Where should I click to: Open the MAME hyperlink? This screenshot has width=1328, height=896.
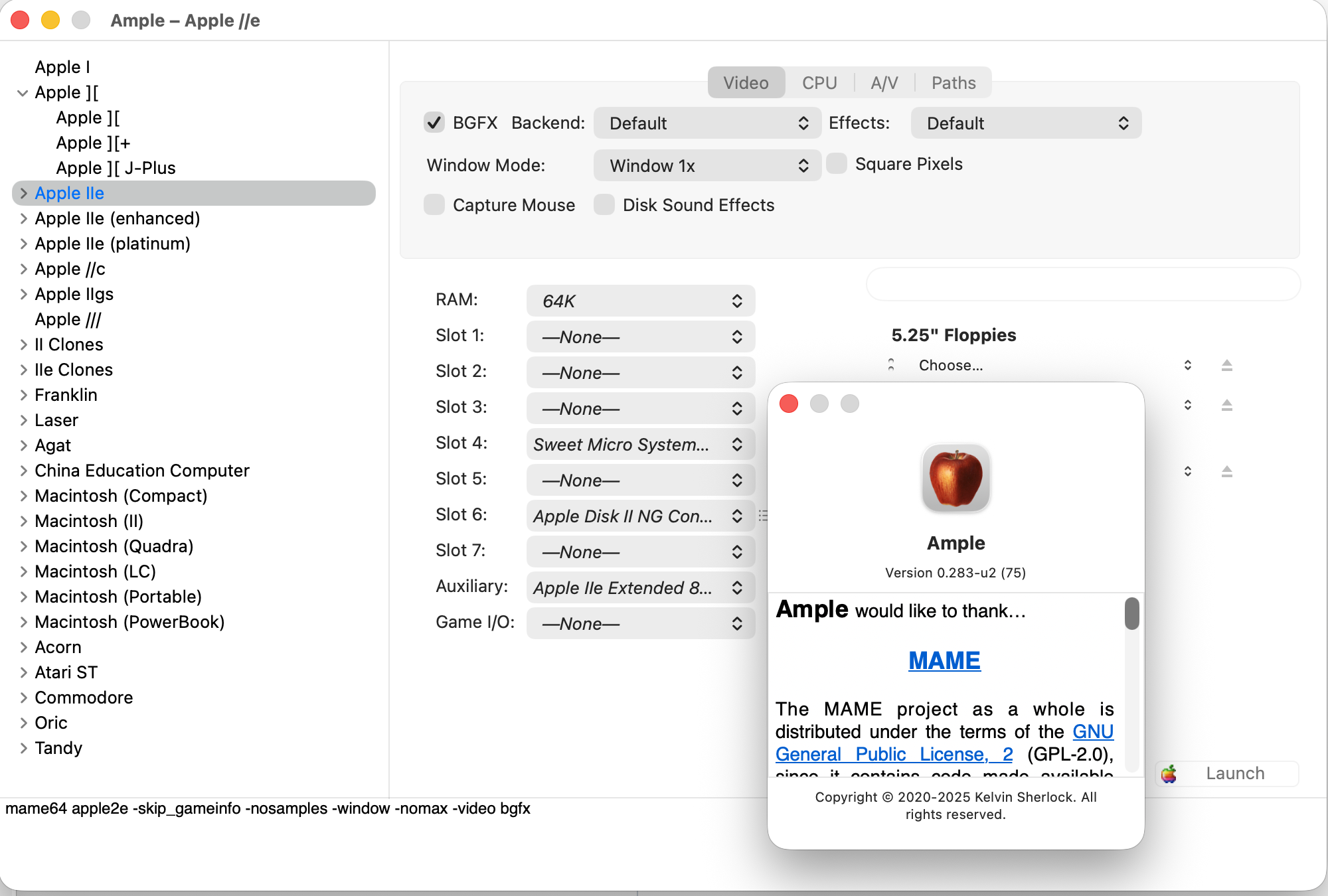point(944,660)
